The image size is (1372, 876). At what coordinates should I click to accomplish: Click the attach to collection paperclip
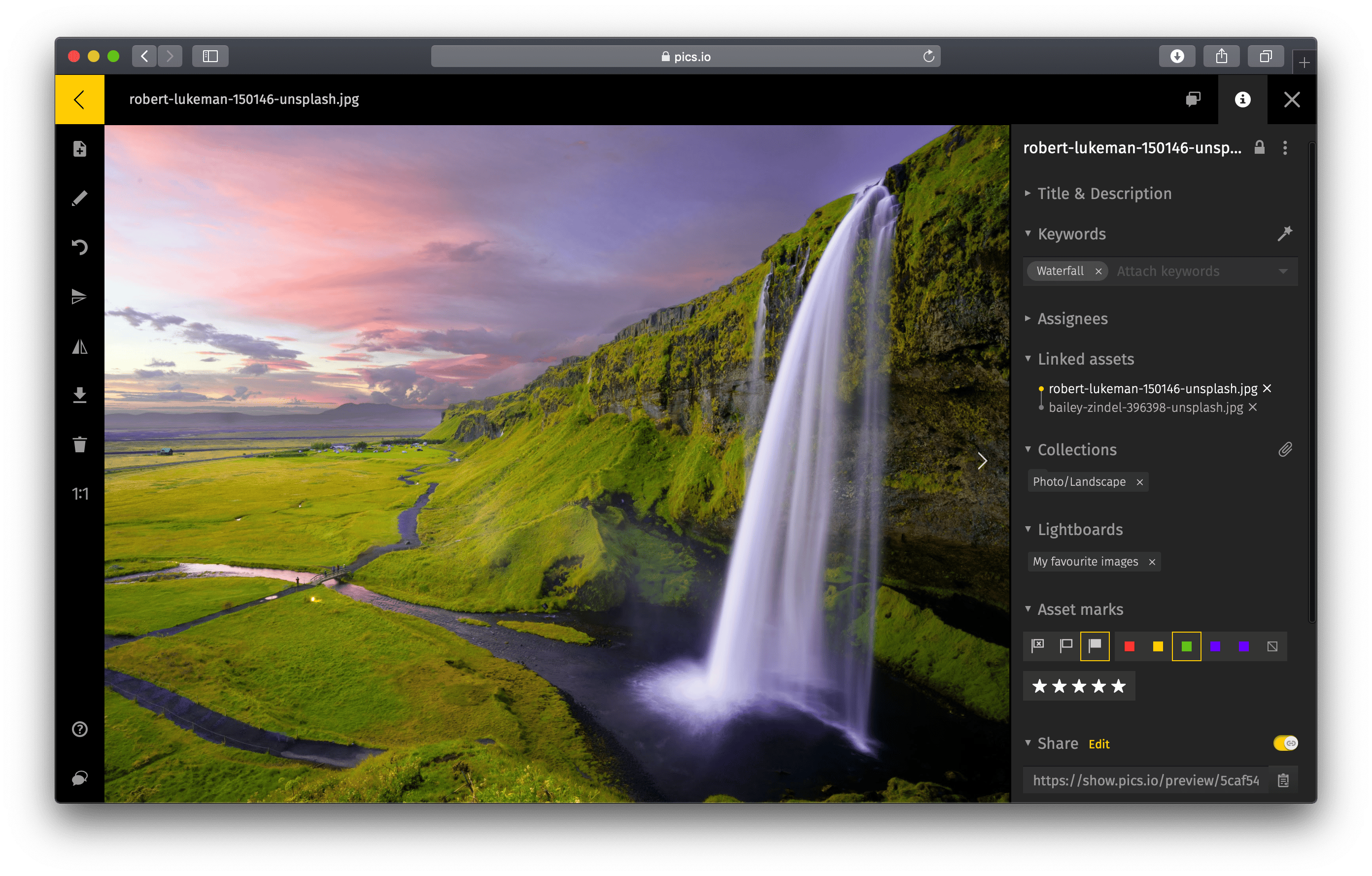pyautogui.click(x=1284, y=449)
